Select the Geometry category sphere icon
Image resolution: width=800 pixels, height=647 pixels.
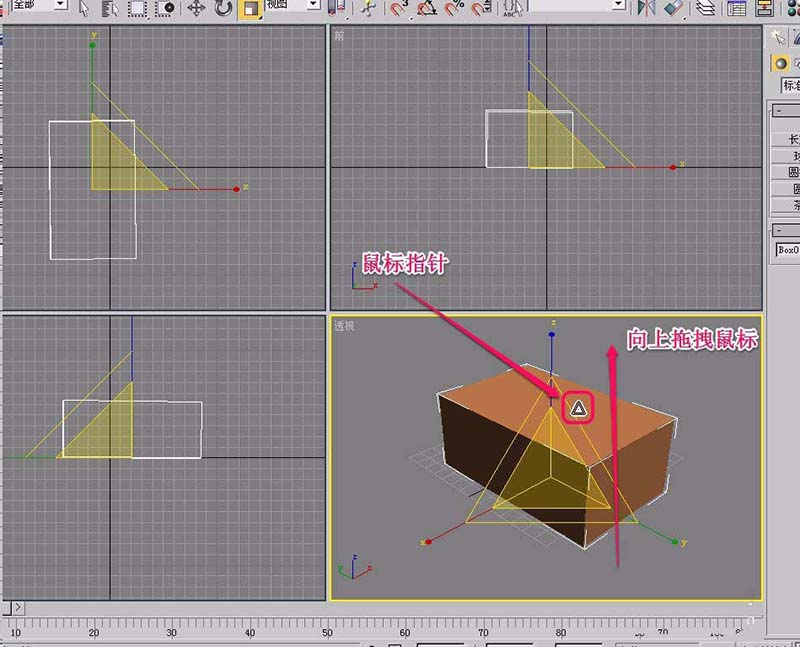coord(780,63)
